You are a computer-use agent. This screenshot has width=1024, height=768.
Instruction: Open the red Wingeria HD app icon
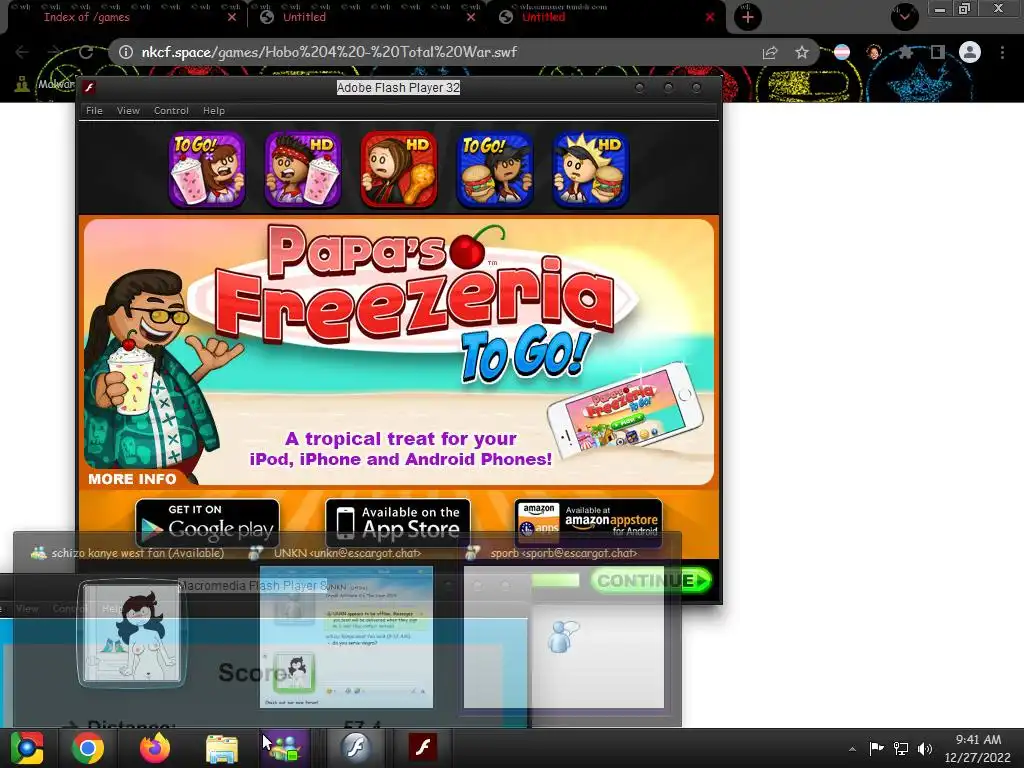(398, 170)
